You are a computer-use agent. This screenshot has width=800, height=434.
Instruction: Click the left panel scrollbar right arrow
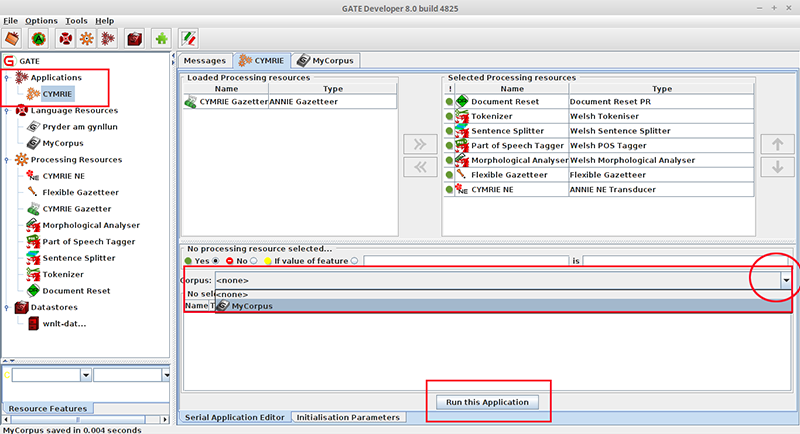[165, 420]
